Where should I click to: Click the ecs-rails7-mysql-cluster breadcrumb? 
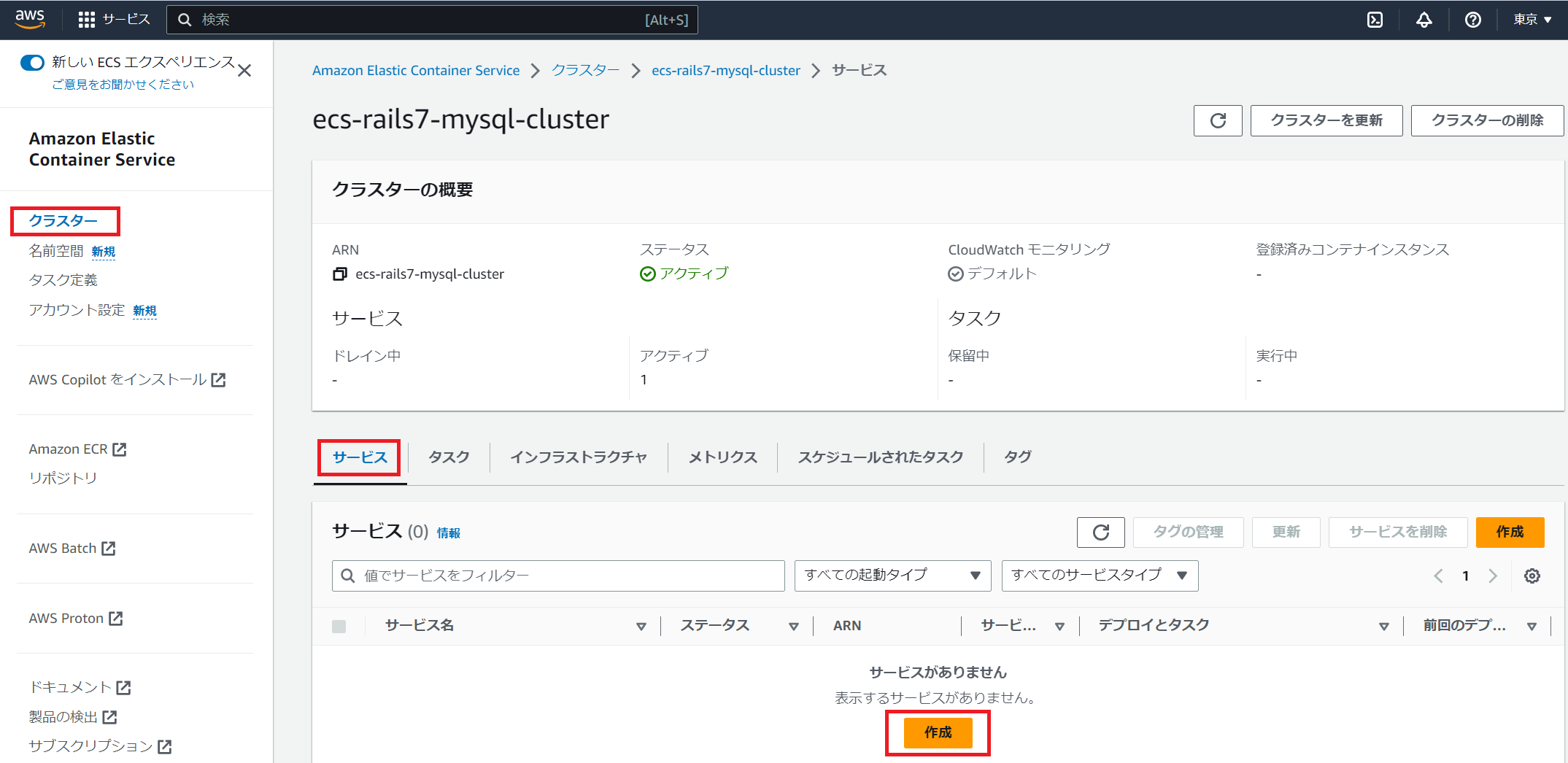(726, 71)
